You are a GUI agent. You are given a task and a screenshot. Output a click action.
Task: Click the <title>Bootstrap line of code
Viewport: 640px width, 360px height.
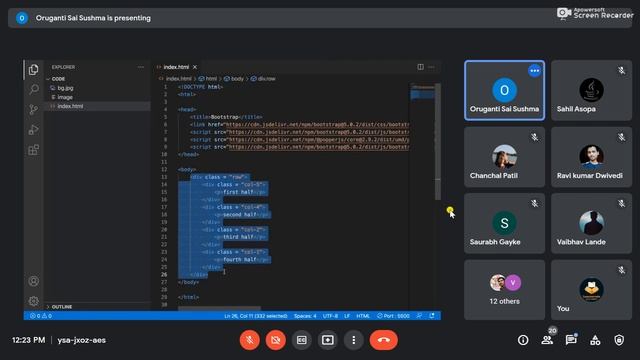(226, 117)
